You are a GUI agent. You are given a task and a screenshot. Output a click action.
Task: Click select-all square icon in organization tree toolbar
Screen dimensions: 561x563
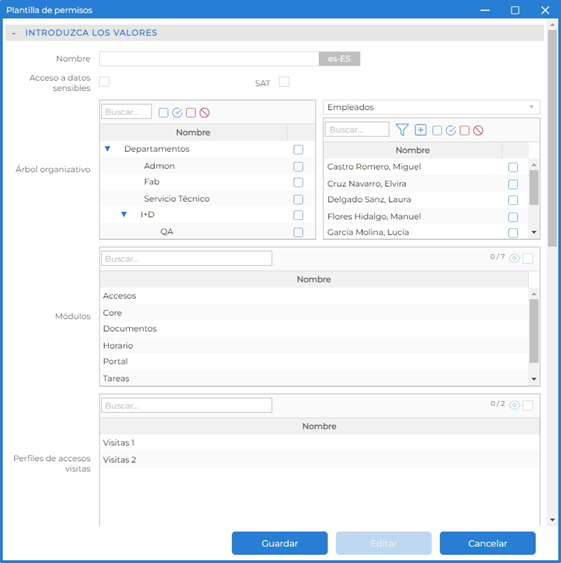[163, 113]
